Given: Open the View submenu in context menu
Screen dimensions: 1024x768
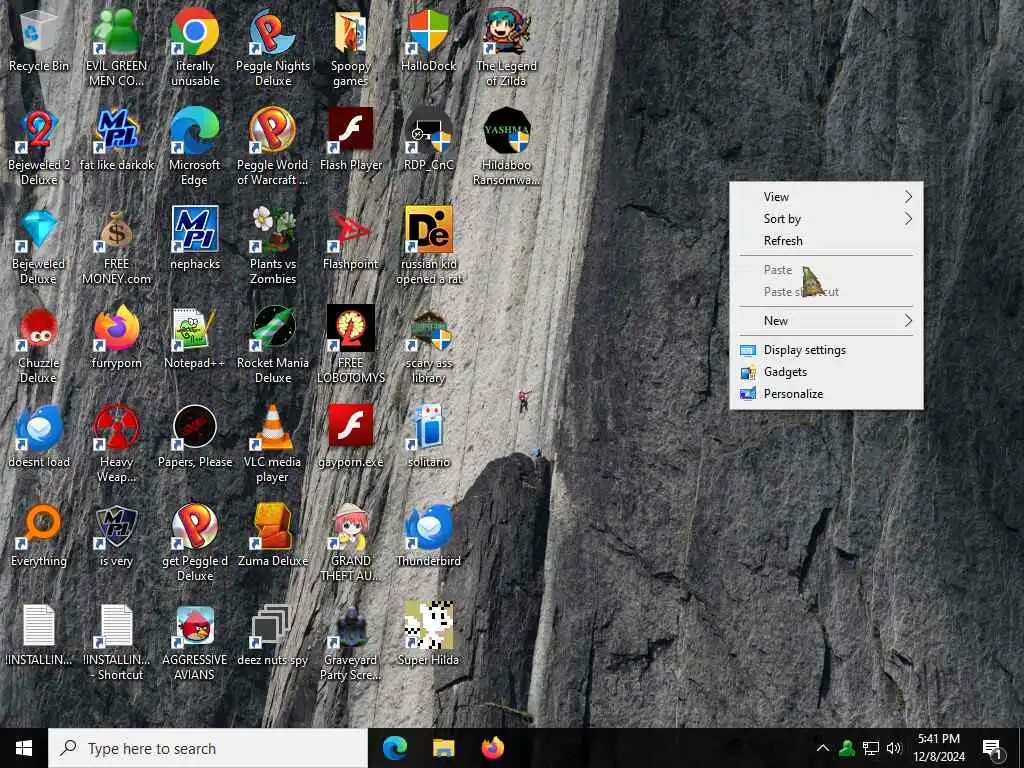Looking at the screenshot, I should (x=826, y=197).
